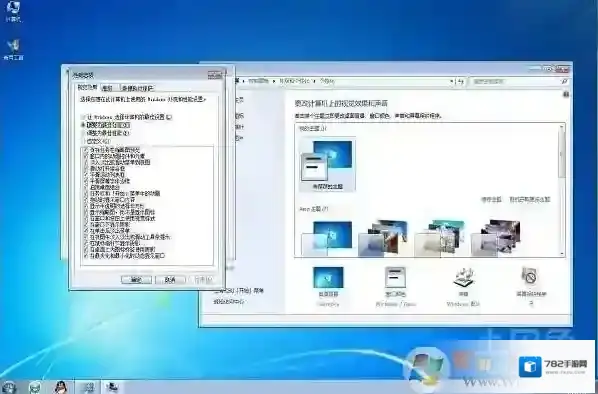Click second taskbar icon next to Start
The height and width of the screenshot is (394, 598).
[x=35, y=387]
